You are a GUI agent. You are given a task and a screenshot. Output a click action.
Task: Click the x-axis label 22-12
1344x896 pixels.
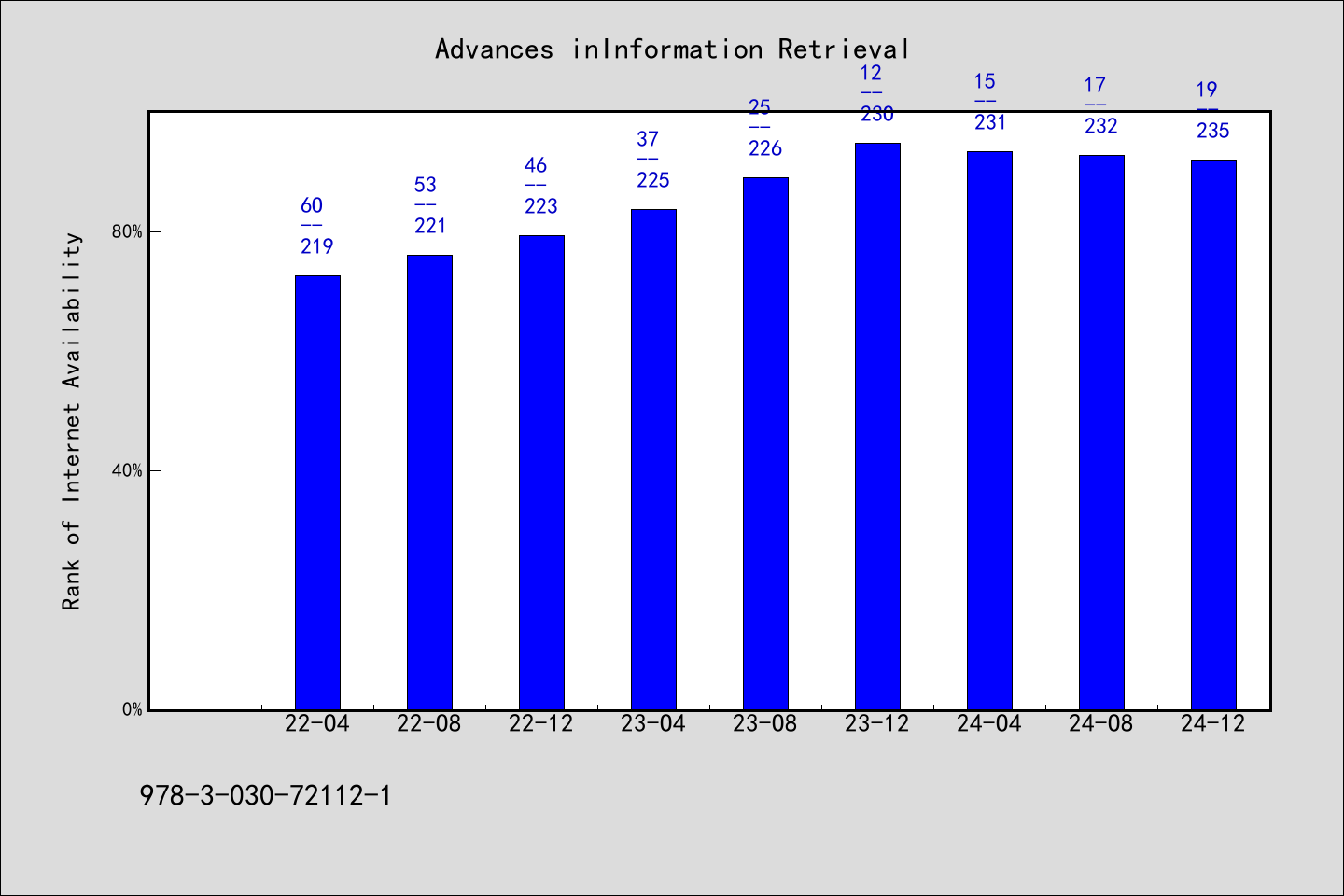coord(541,724)
